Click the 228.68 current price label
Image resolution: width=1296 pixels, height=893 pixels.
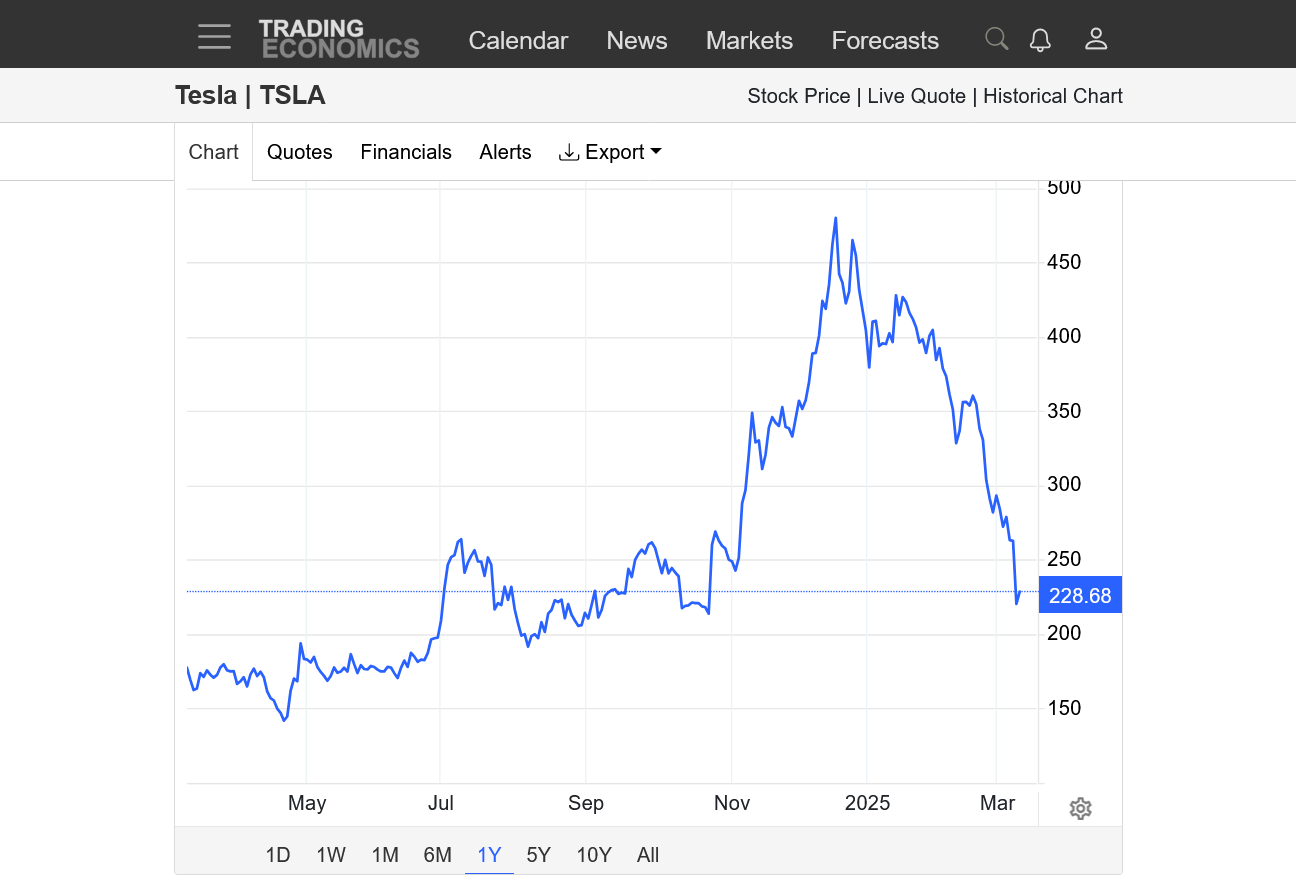coord(1080,596)
